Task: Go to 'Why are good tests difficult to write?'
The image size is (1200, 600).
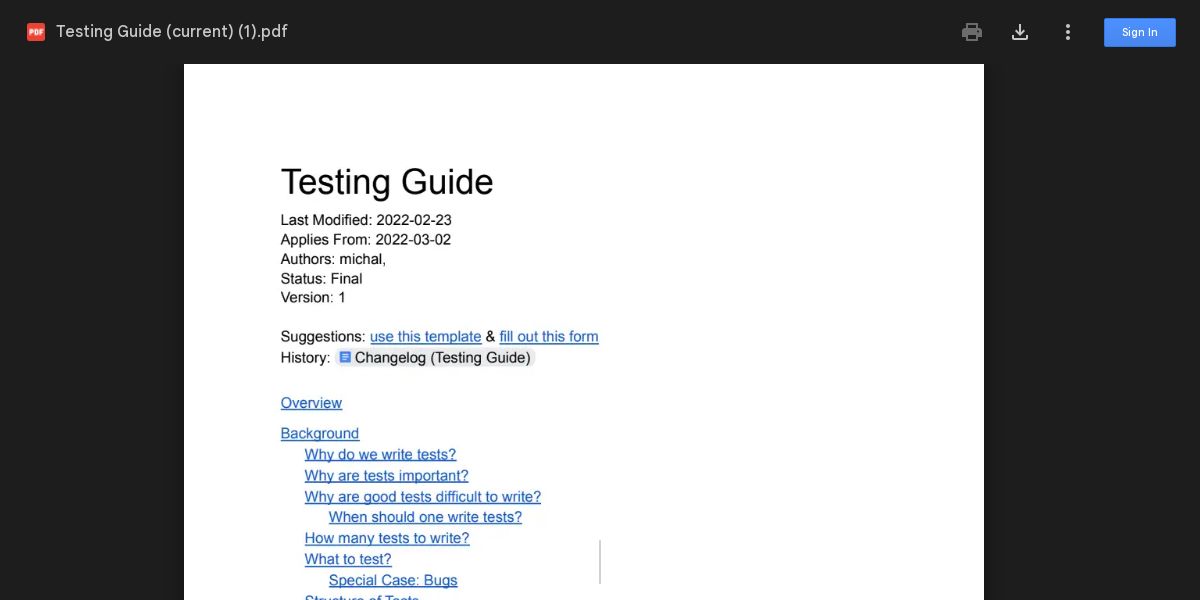Action: click(x=422, y=497)
